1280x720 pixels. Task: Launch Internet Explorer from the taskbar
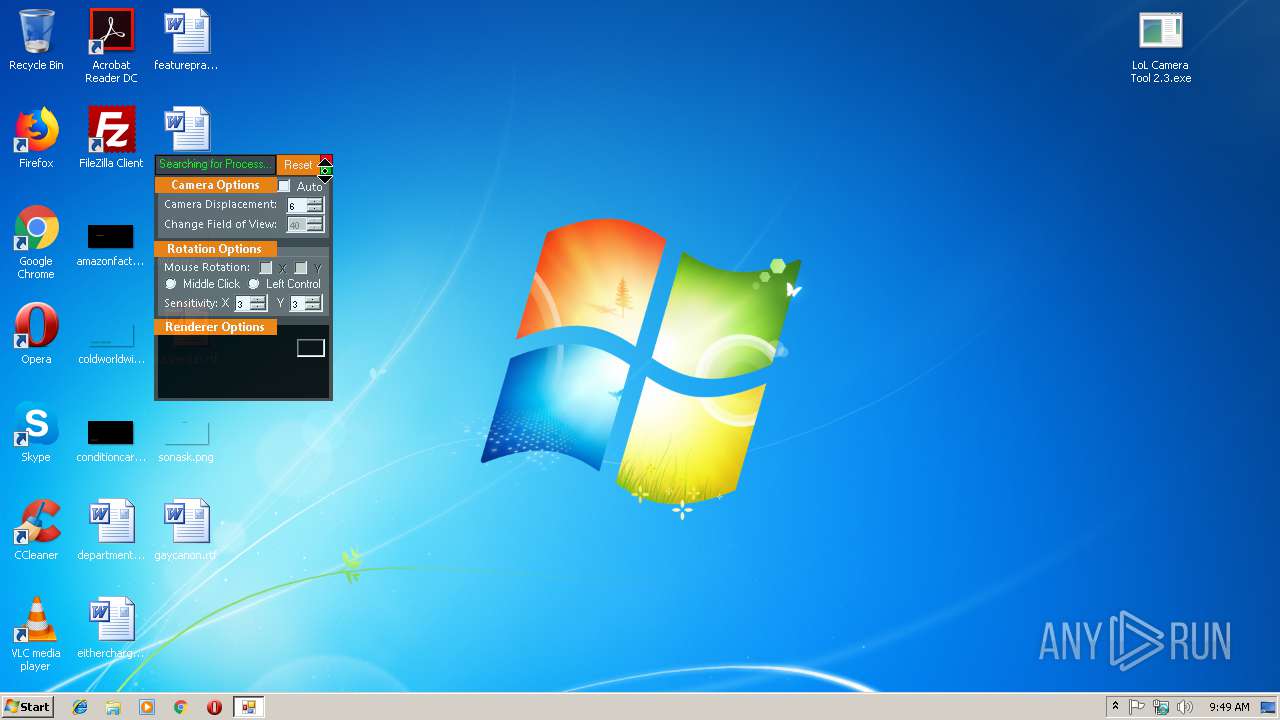click(x=80, y=707)
